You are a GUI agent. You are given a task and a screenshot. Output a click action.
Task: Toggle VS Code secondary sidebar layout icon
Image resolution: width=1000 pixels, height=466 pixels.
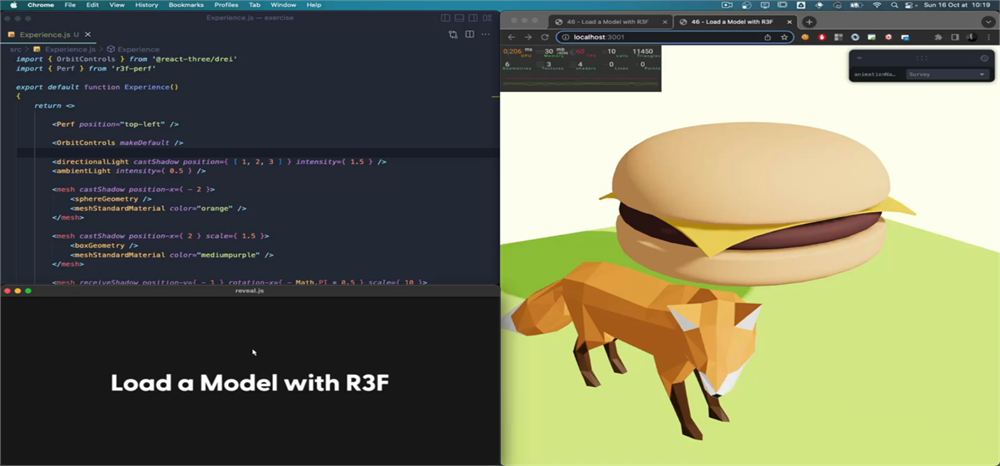[x=474, y=18]
